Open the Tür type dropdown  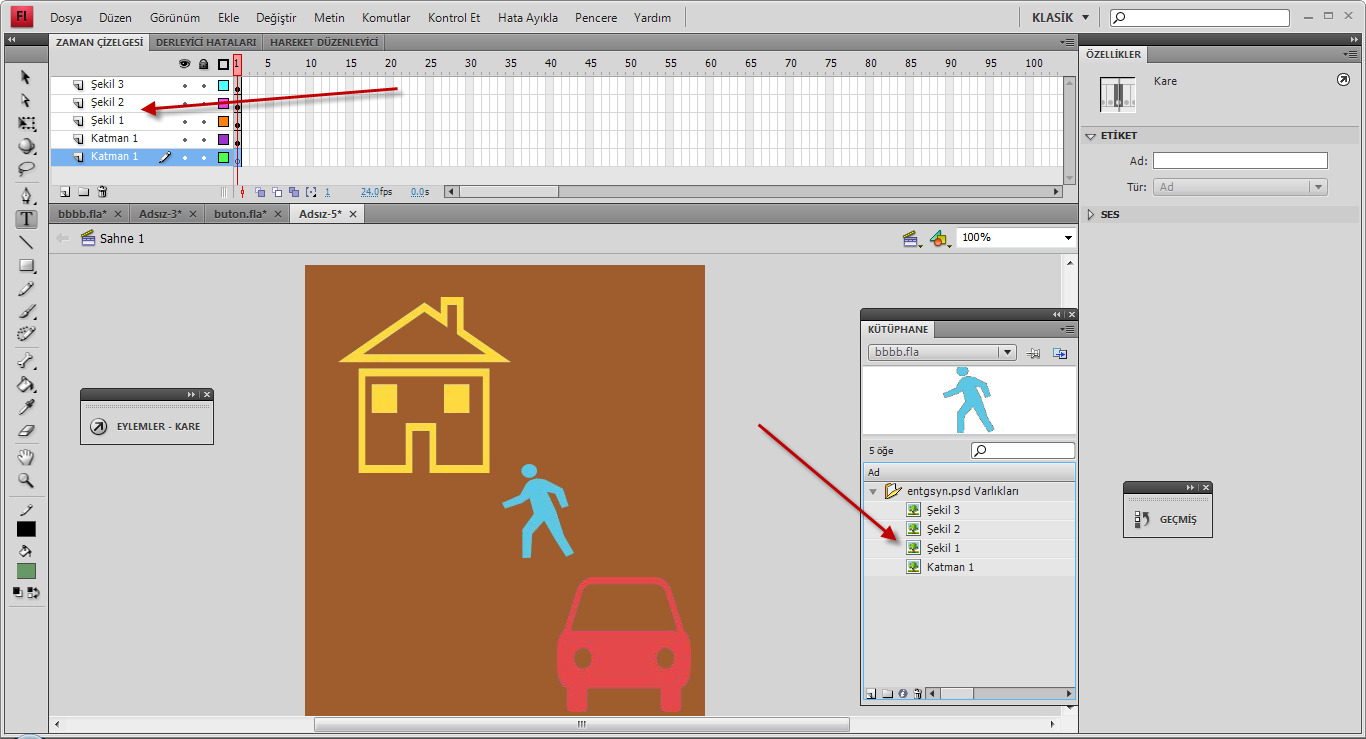point(1240,187)
